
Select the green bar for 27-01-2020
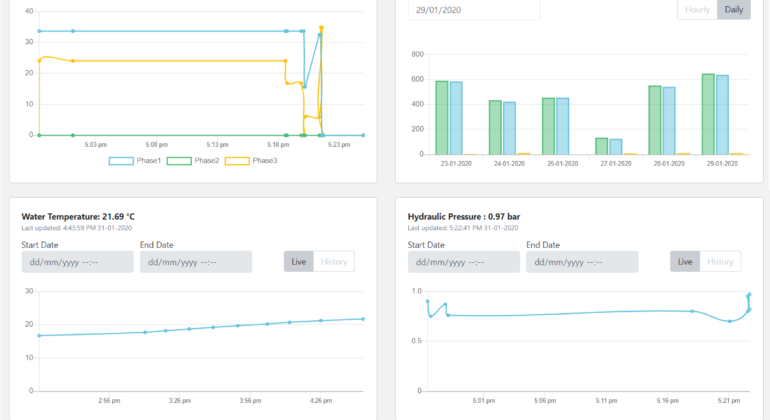tap(602, 146)
